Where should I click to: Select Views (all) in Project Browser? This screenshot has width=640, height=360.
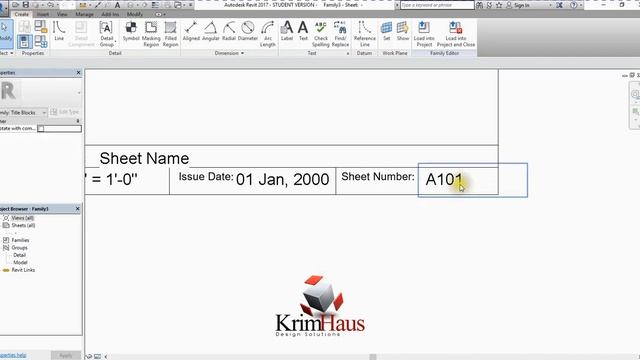pos(22,218)
